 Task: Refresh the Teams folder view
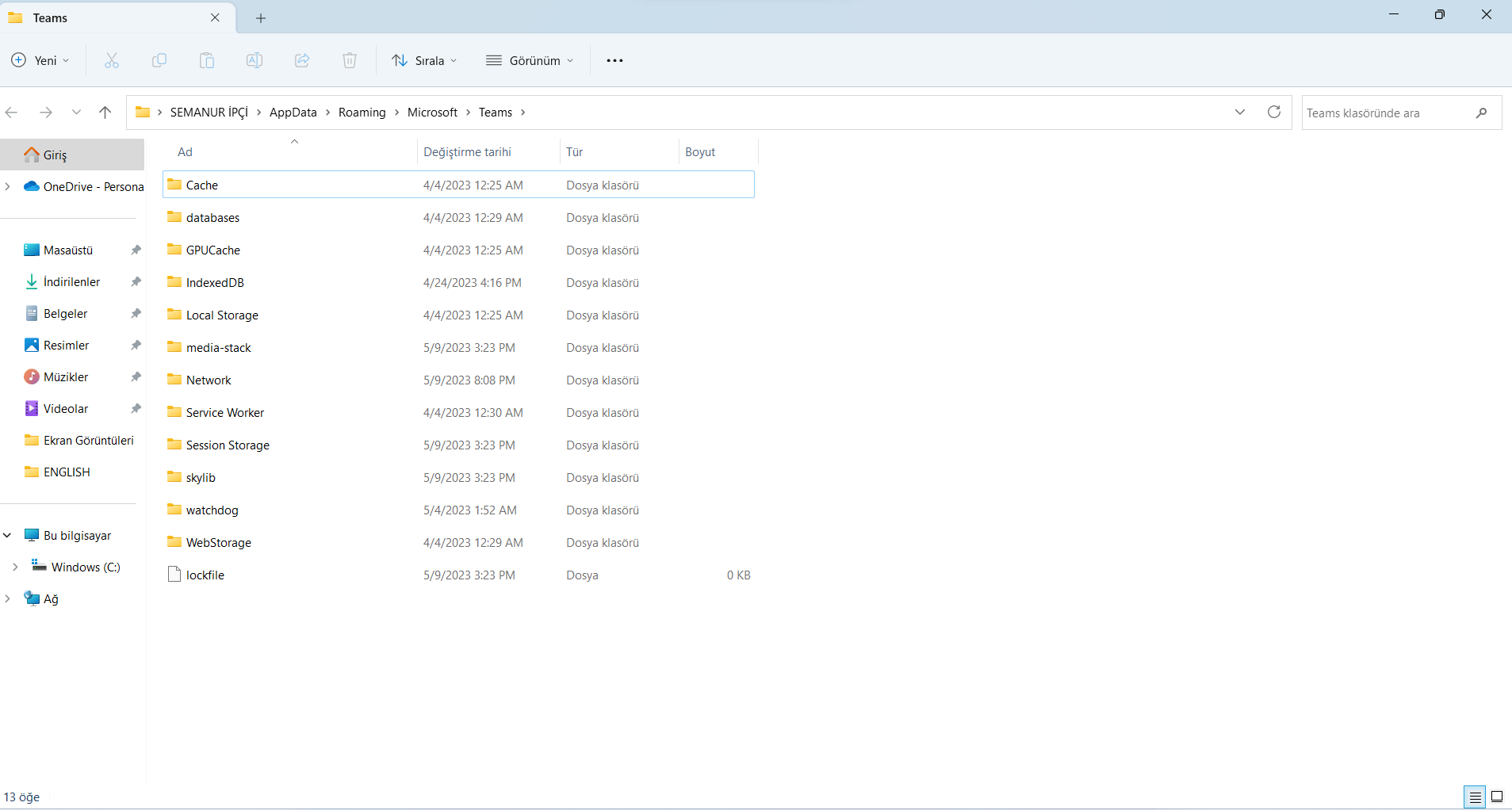(x=1274, y=112)
